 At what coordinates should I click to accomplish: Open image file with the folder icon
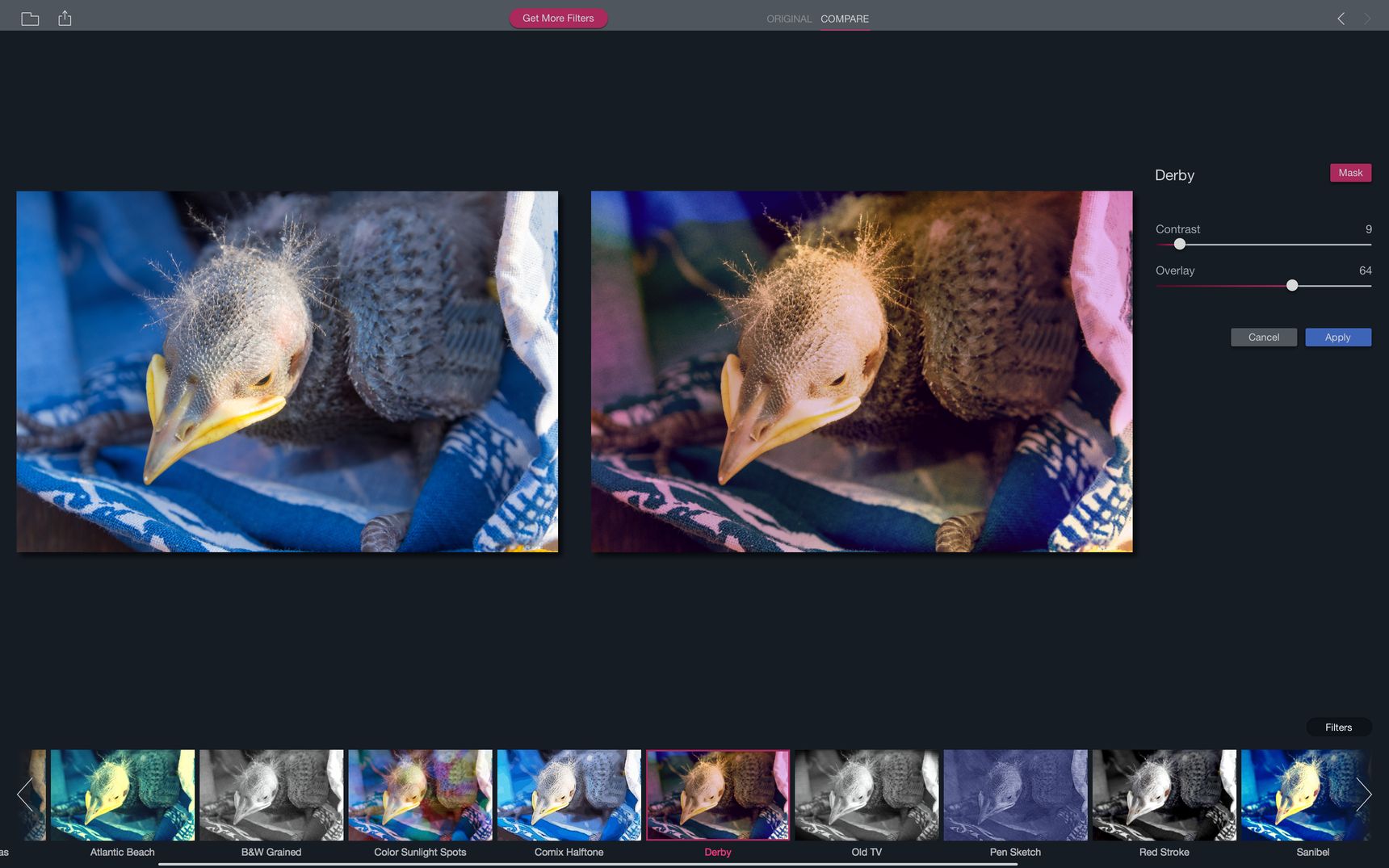30,19
